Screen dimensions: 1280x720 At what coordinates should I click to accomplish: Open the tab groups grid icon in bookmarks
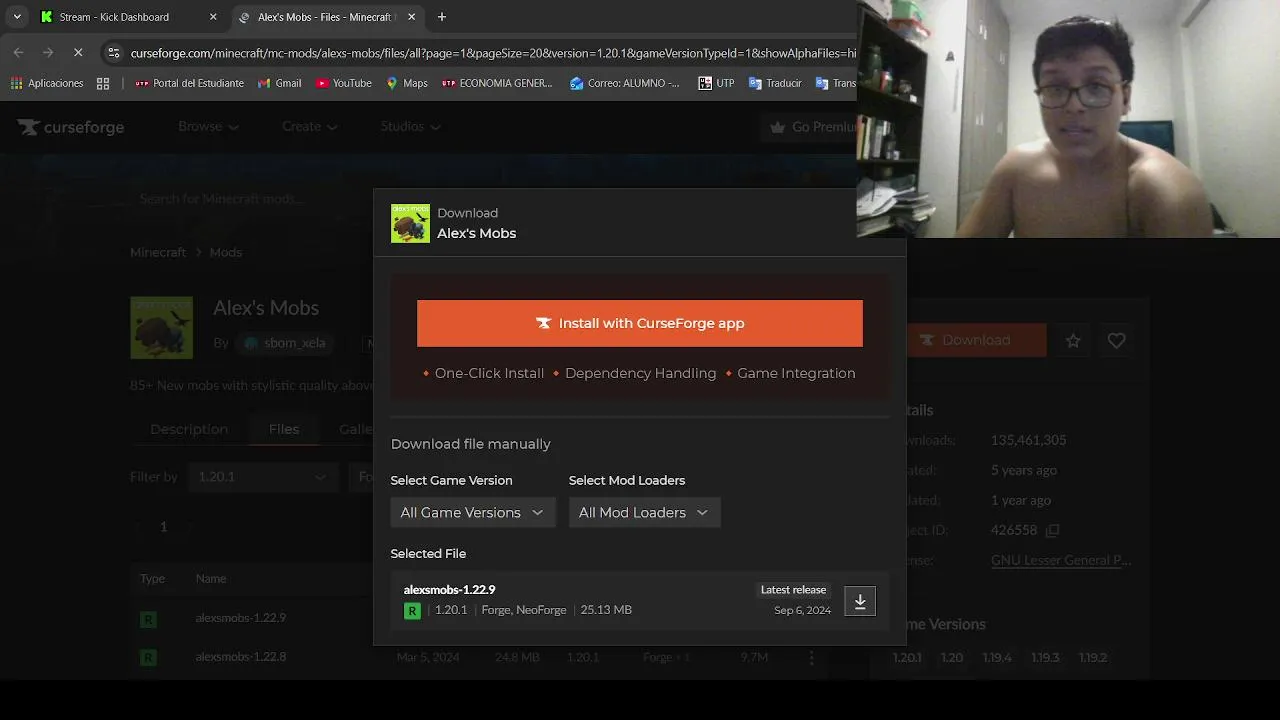coord(103,83)
